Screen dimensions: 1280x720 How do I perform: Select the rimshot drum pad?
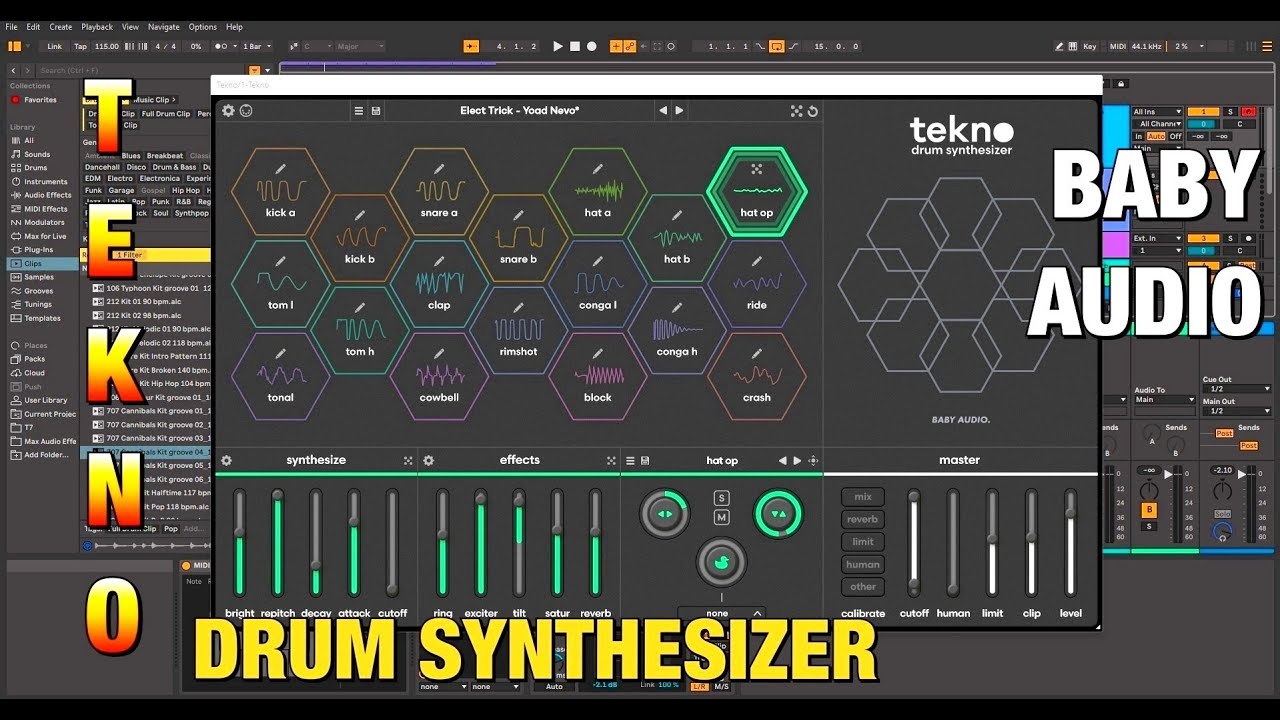518,330
